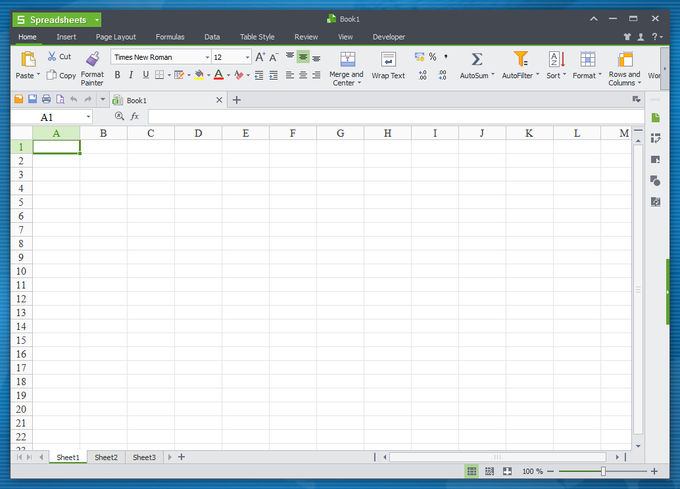The image size is (680, 489).
Task: Open the font size 12 dropdown
Action: 247,57
